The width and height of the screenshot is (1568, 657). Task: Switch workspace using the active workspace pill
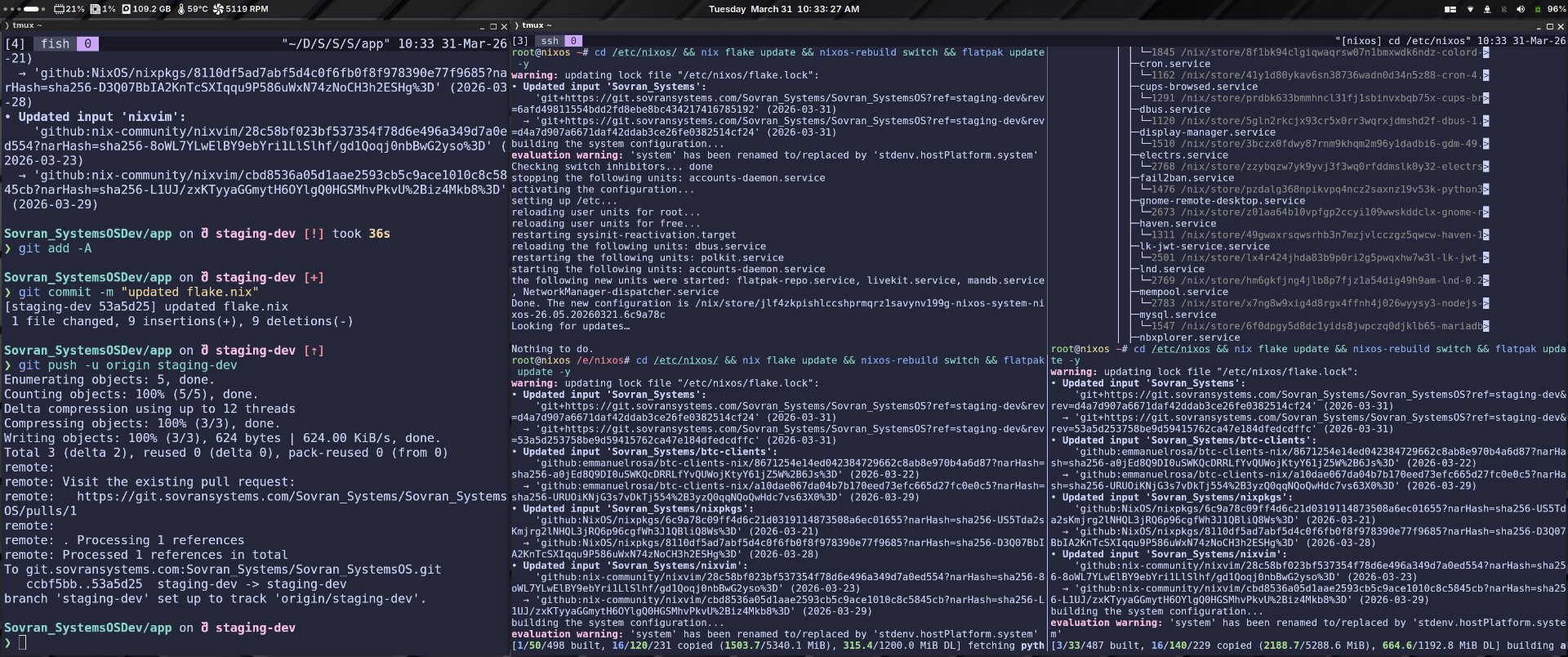tap(31, 9)
